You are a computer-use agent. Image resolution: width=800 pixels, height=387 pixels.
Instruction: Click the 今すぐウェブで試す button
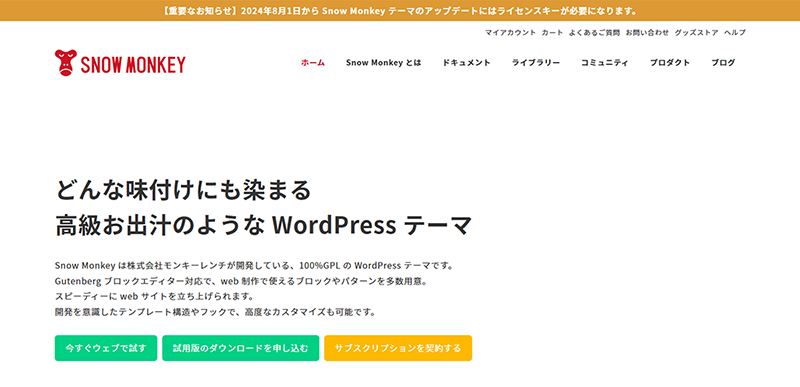pos(106,348)
